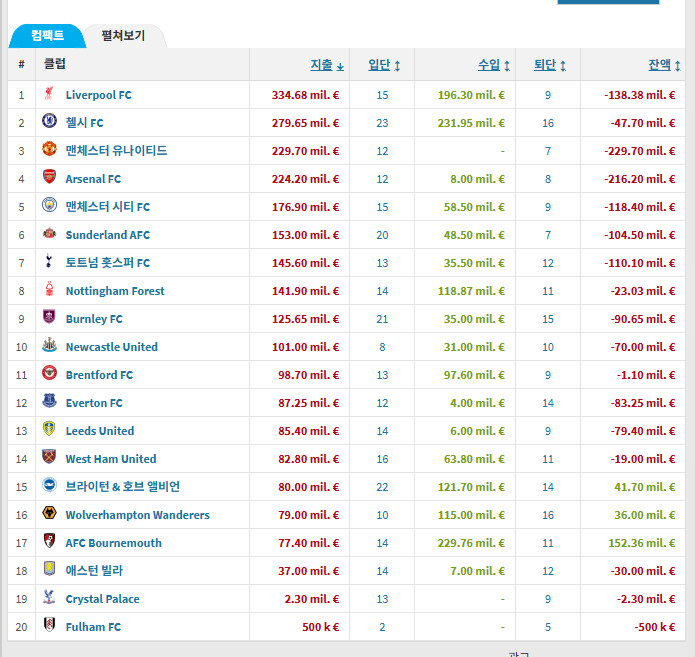Click the Arsenal FC crest icon

(49, 177)
